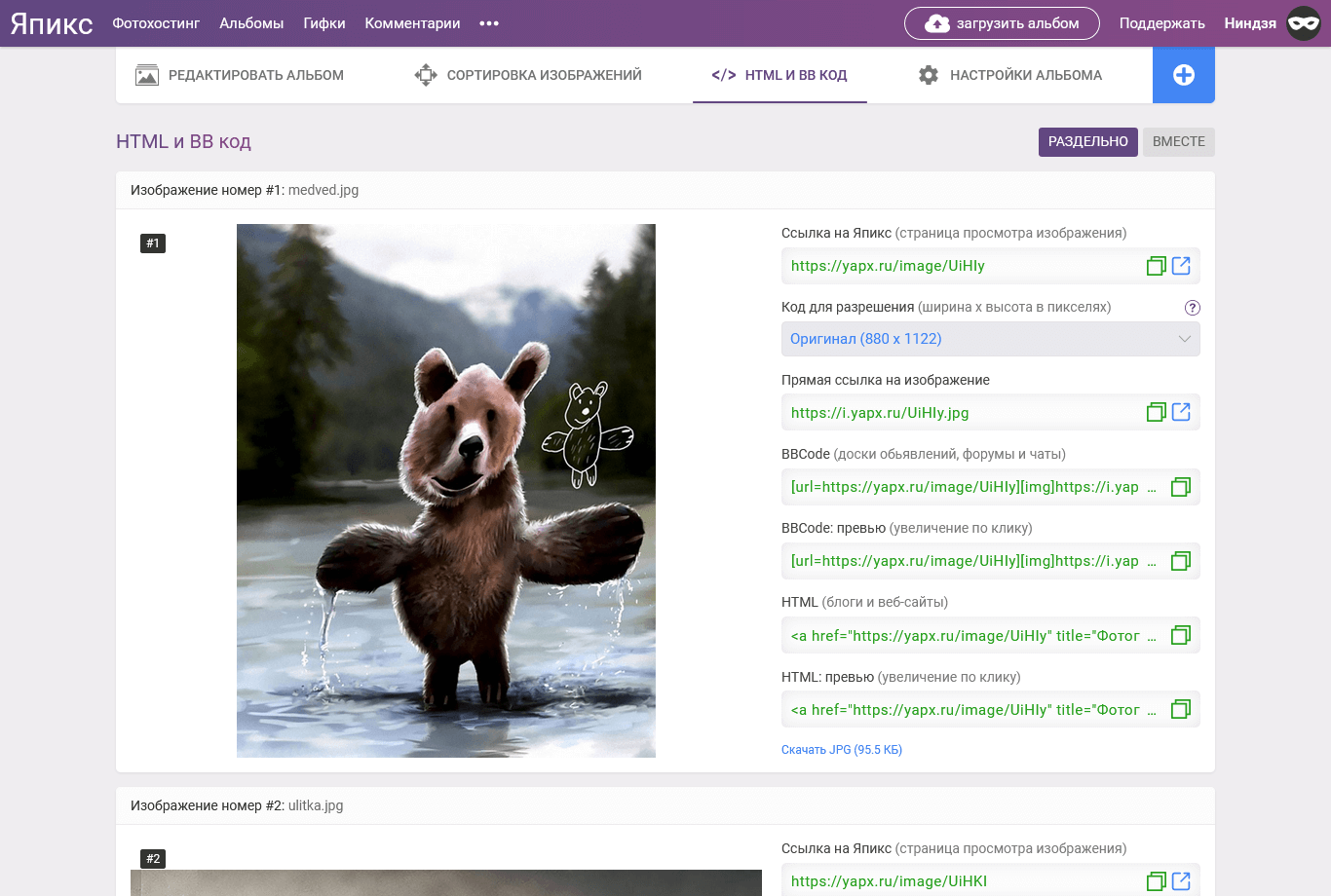This screenshot has width=1331, height=896.
Task: Click the загрузить альбом upload button
Action: pos(1002,23)
